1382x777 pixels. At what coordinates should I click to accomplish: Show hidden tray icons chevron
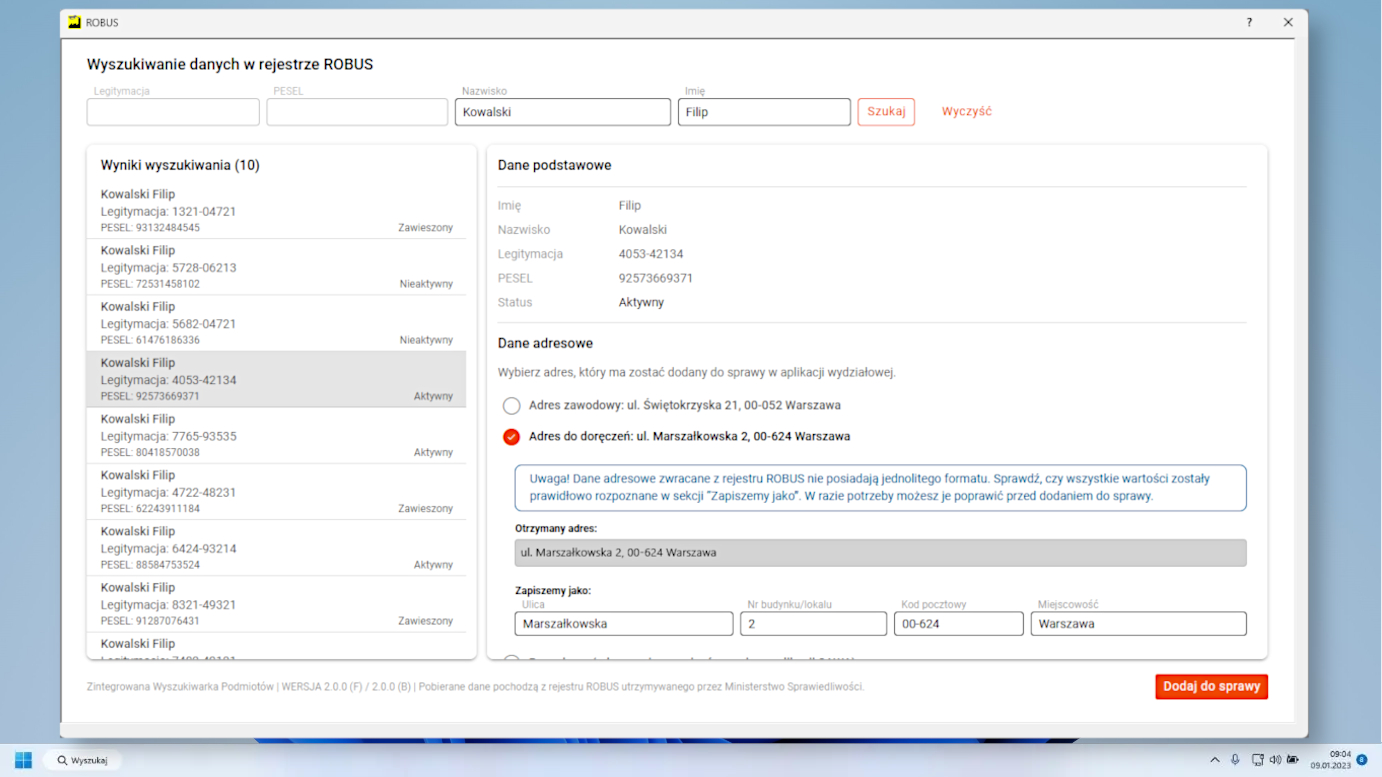1215,760
